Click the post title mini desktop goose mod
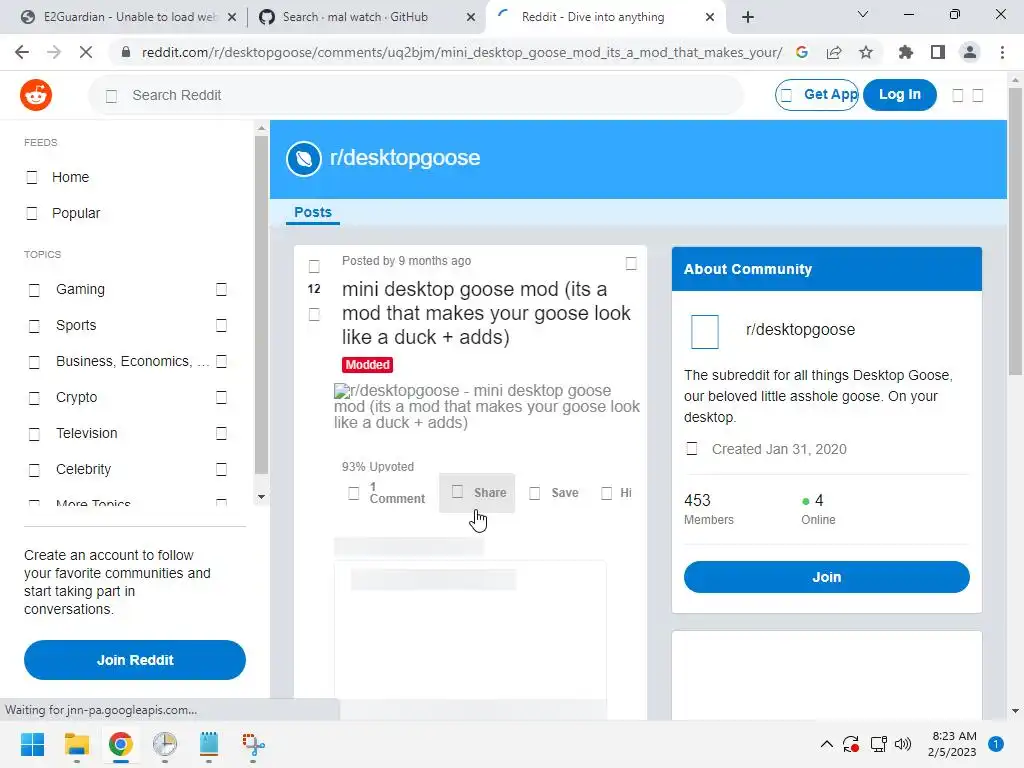 pos(486,313)
